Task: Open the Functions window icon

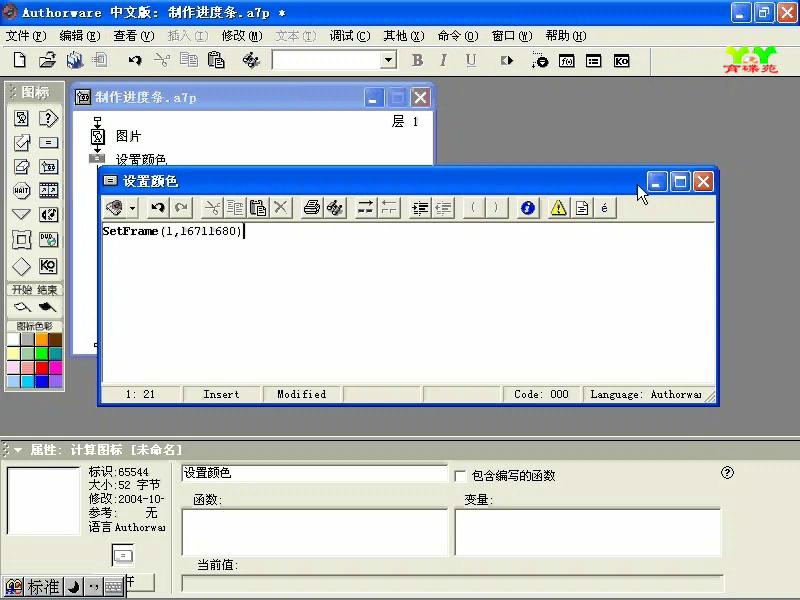Action: [566, 61]
